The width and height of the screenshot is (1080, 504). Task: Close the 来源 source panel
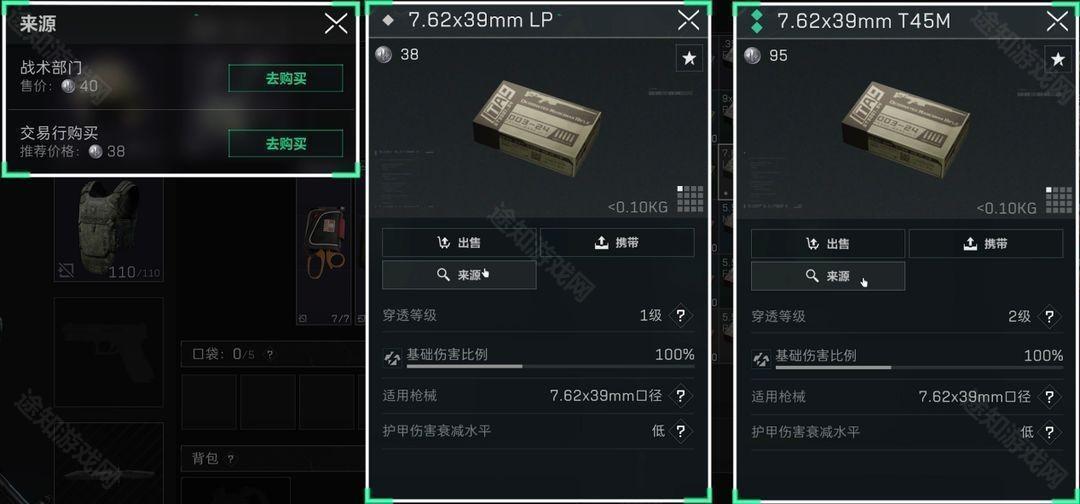click(x=336, y=24)
